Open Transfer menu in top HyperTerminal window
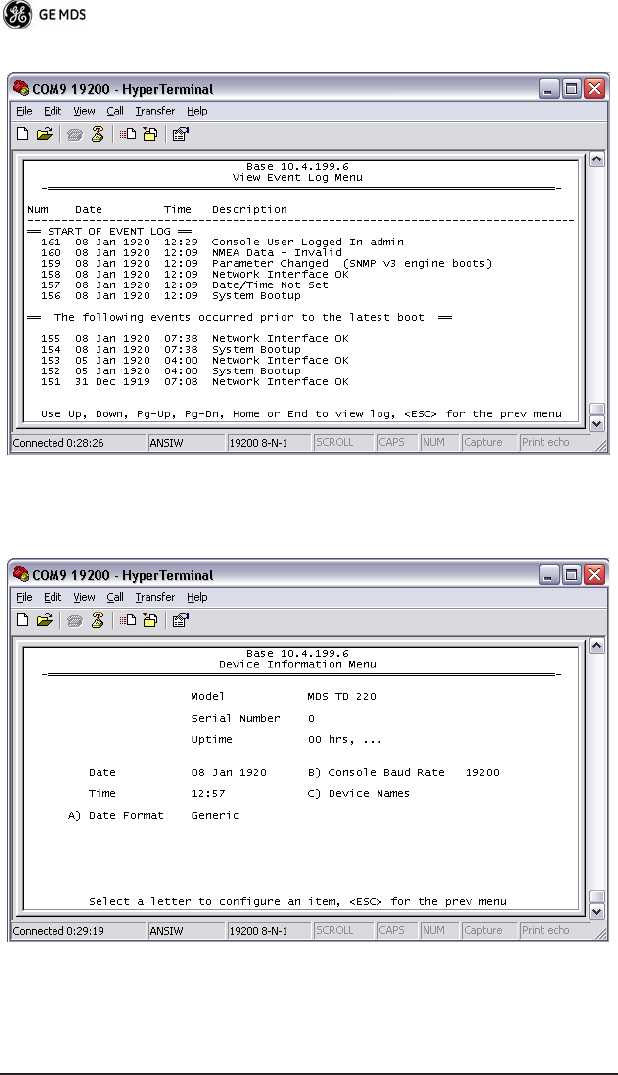The width and height of the screenshot is (618, 1075). pyautogui.click(x=155, y=111)
